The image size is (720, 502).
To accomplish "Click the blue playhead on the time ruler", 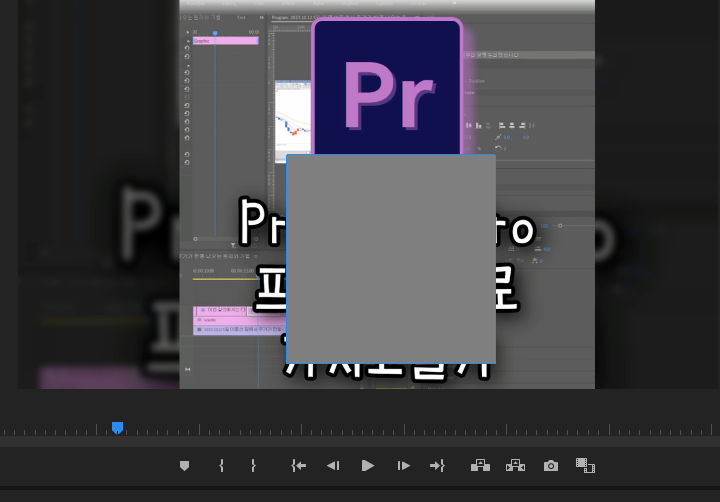I will pos(118,428).
